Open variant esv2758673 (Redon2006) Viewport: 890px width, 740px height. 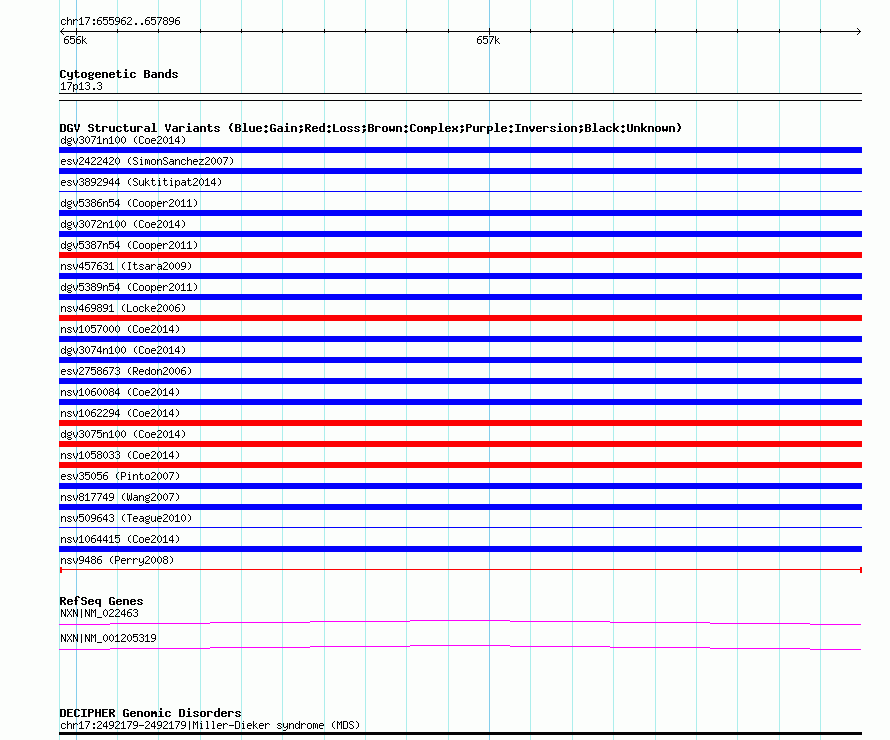coord(126,371)
